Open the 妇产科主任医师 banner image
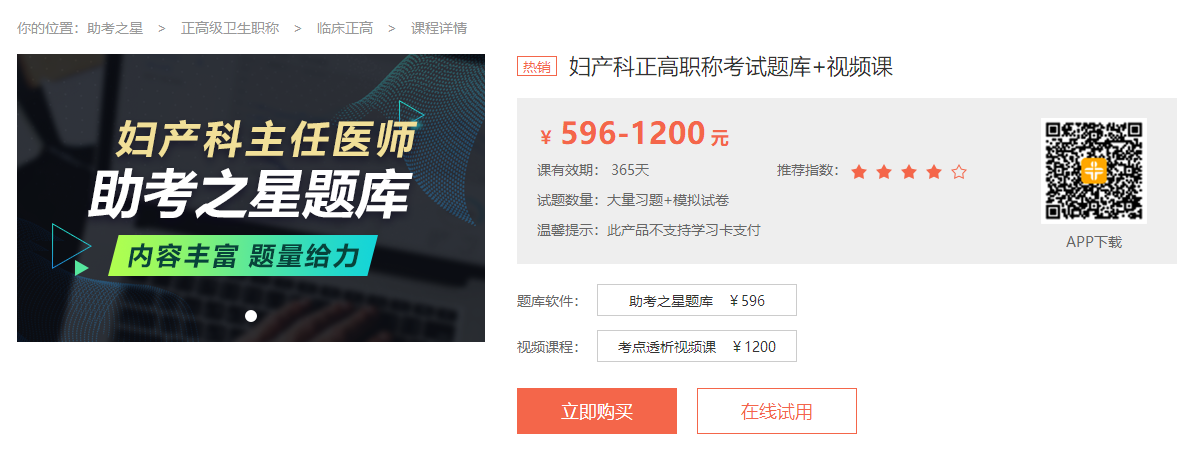Image resolution: width=1186 pixels, height=451 pixels. [x=251, y=198]
